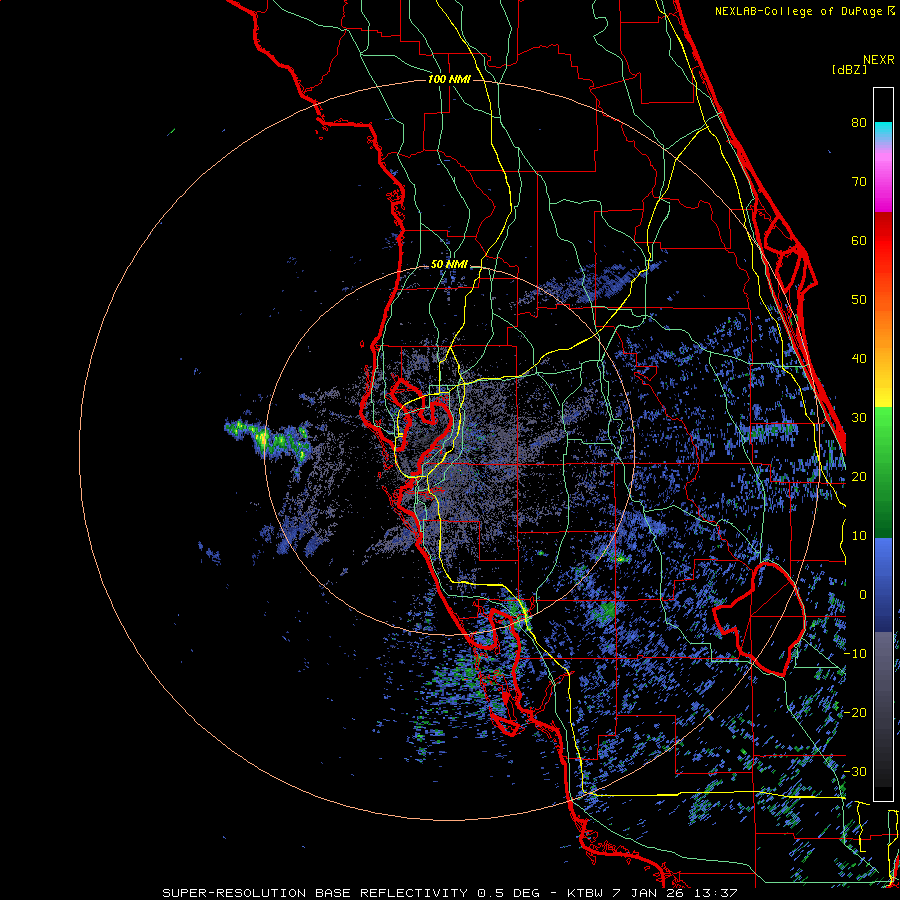Click the NEXR legend title
The height and width of the screenshot is (900, 900).
click(x=879, y=60)
